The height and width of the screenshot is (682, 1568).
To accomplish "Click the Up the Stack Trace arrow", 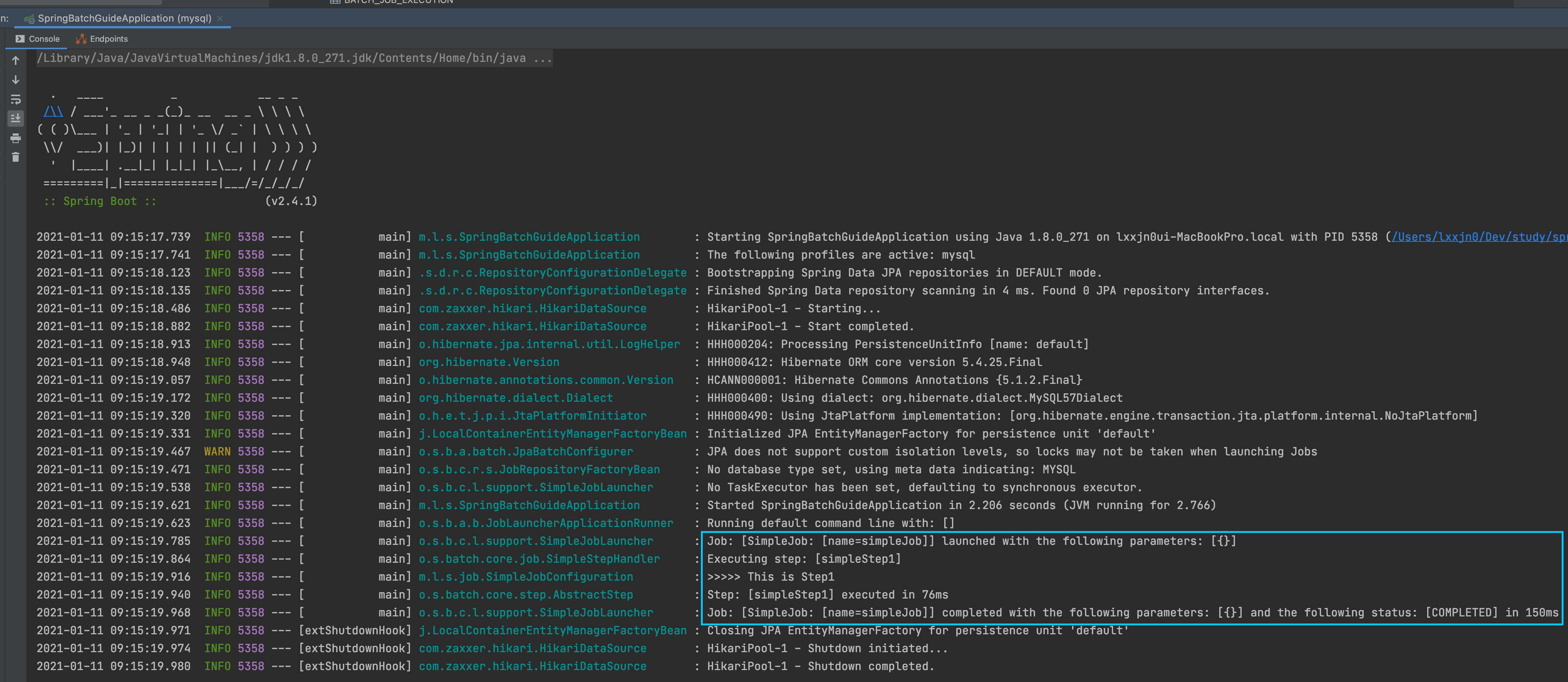I will click(x=16, y=60).
